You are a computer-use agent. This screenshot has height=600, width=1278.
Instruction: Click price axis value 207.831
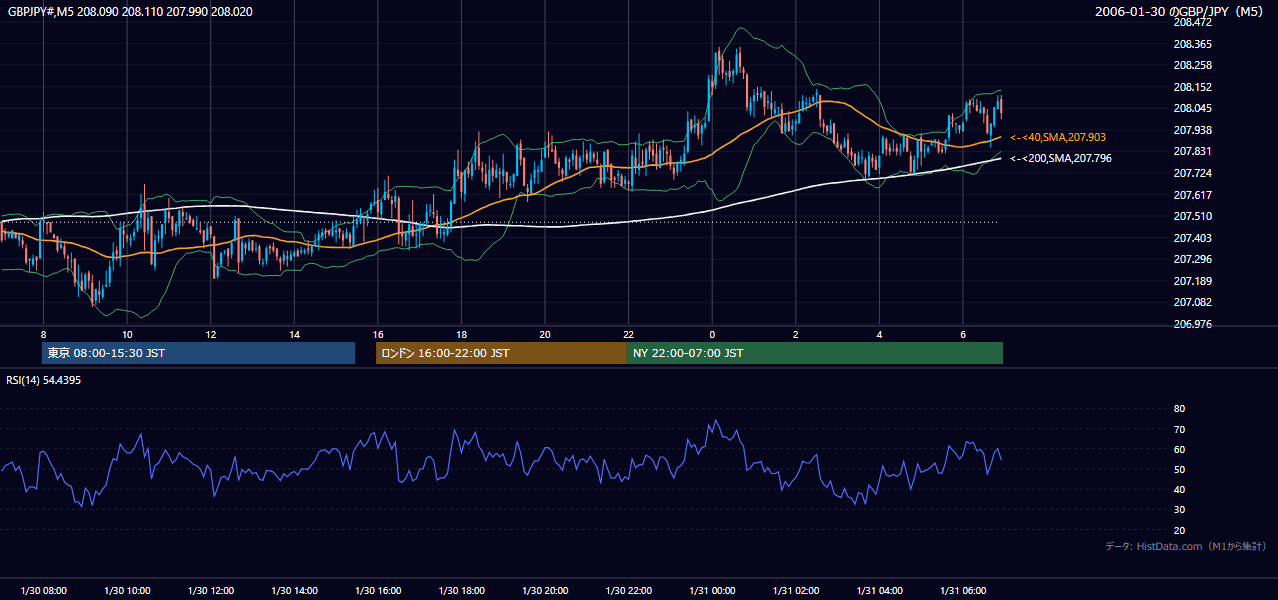(x=1193, y=151)
